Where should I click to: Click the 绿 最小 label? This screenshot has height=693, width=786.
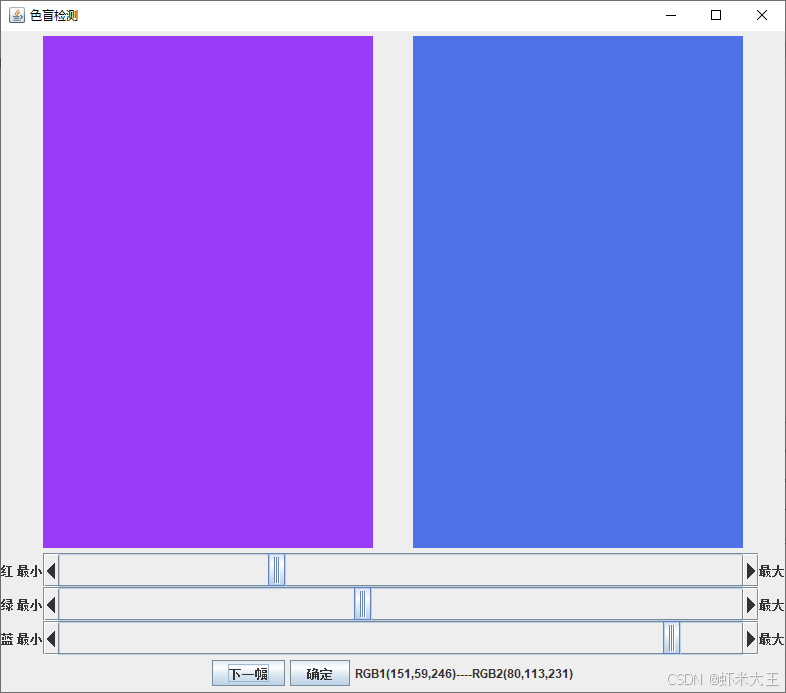[21, 605]
